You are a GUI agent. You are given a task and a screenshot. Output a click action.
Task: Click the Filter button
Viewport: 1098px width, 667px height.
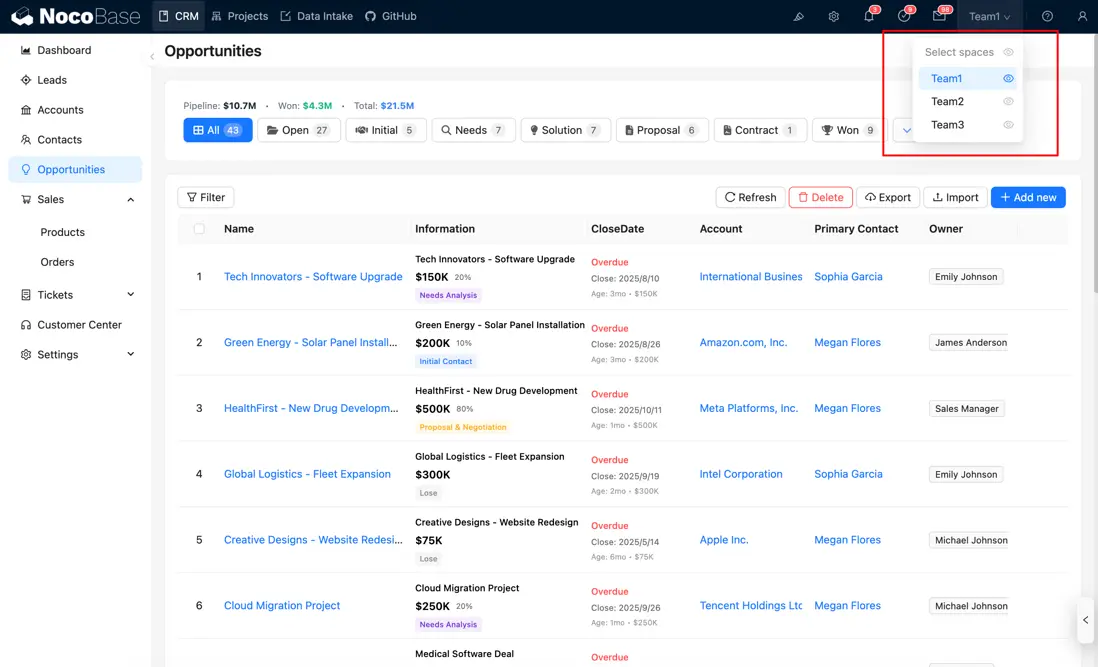(x=205, y=198)
